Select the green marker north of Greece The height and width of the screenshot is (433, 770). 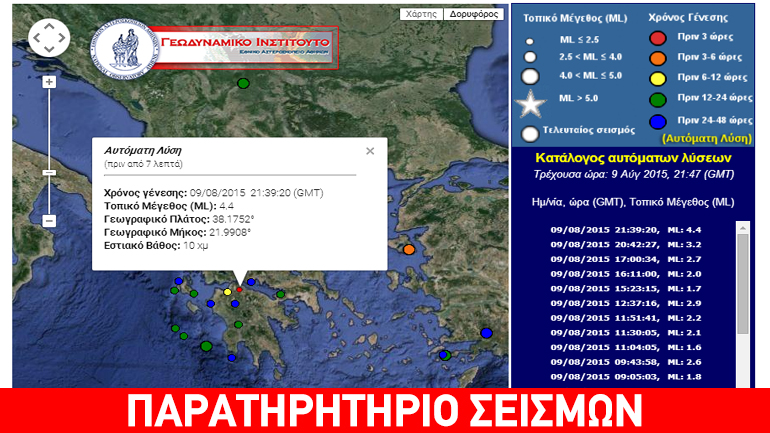click(x=243, y=83)
